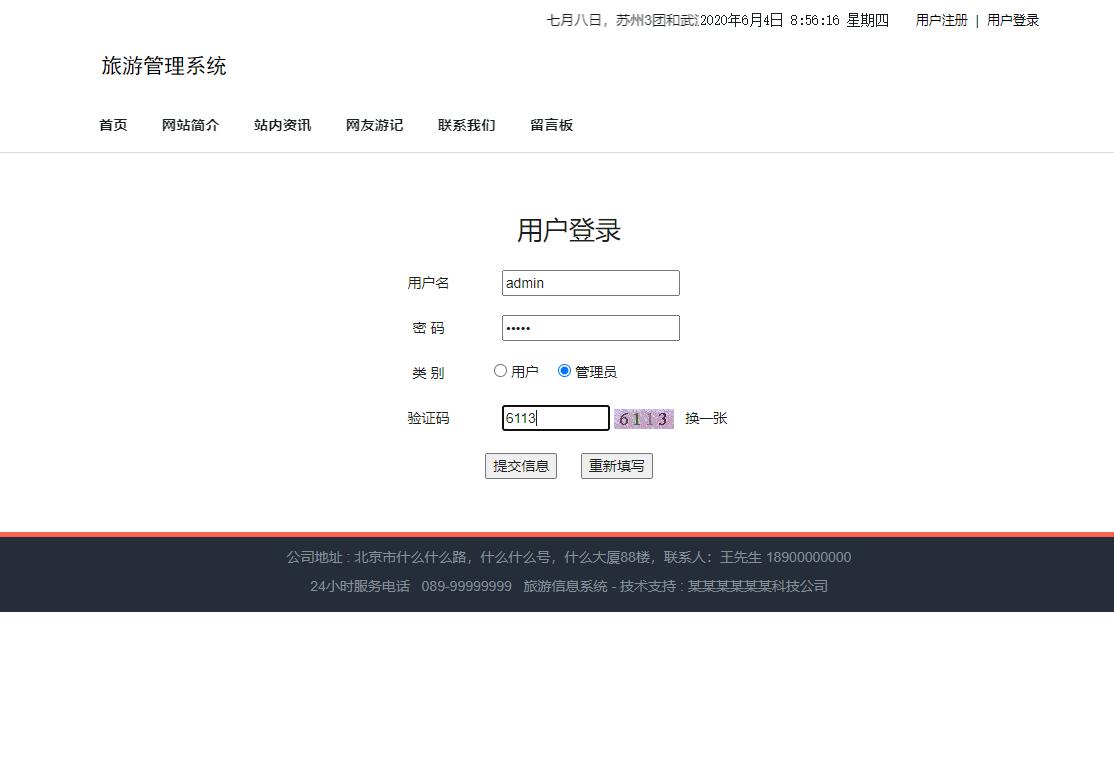Click the 重新填写 reset button
Image resolution: width=1114 pixels, height=758 pixels.
pyautogui.click(x=616, y=466)
